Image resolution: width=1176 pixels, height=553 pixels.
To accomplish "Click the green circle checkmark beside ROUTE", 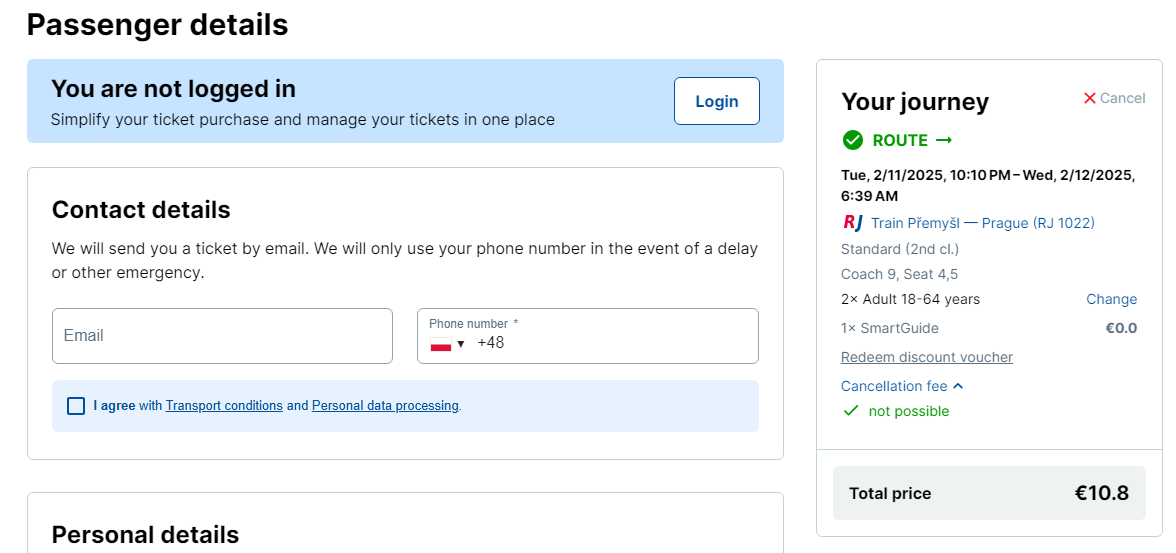I will pos(853,140).
